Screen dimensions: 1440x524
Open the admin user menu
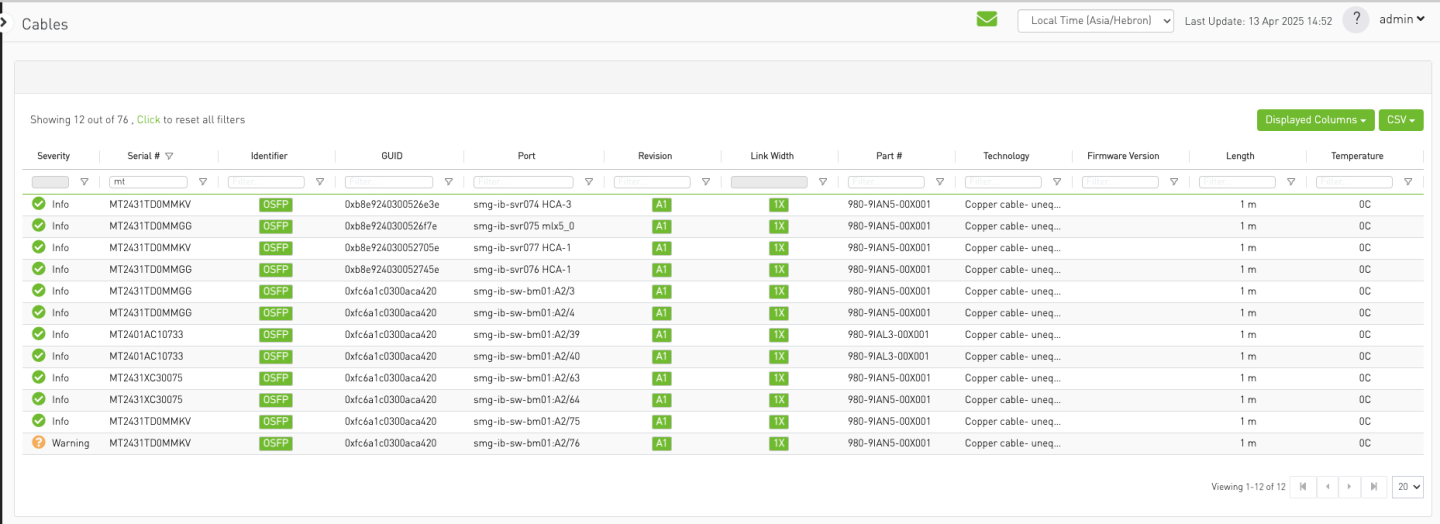1402,20
